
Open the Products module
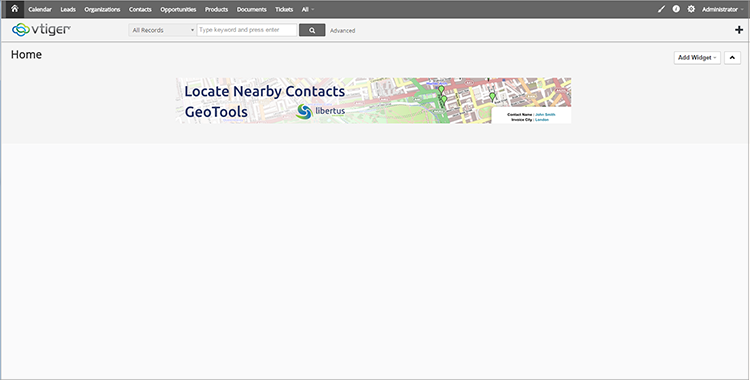(216, 10)
